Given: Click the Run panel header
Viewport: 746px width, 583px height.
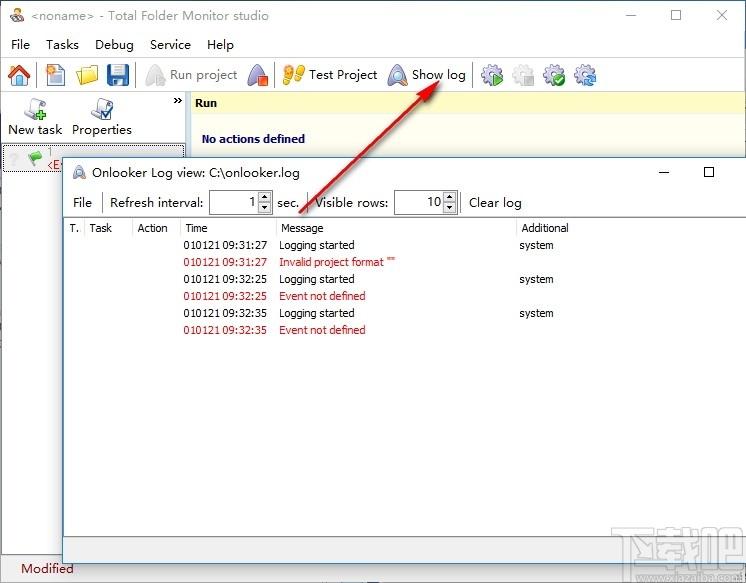Looking at the screenshot, I should [x=468, y=103].
